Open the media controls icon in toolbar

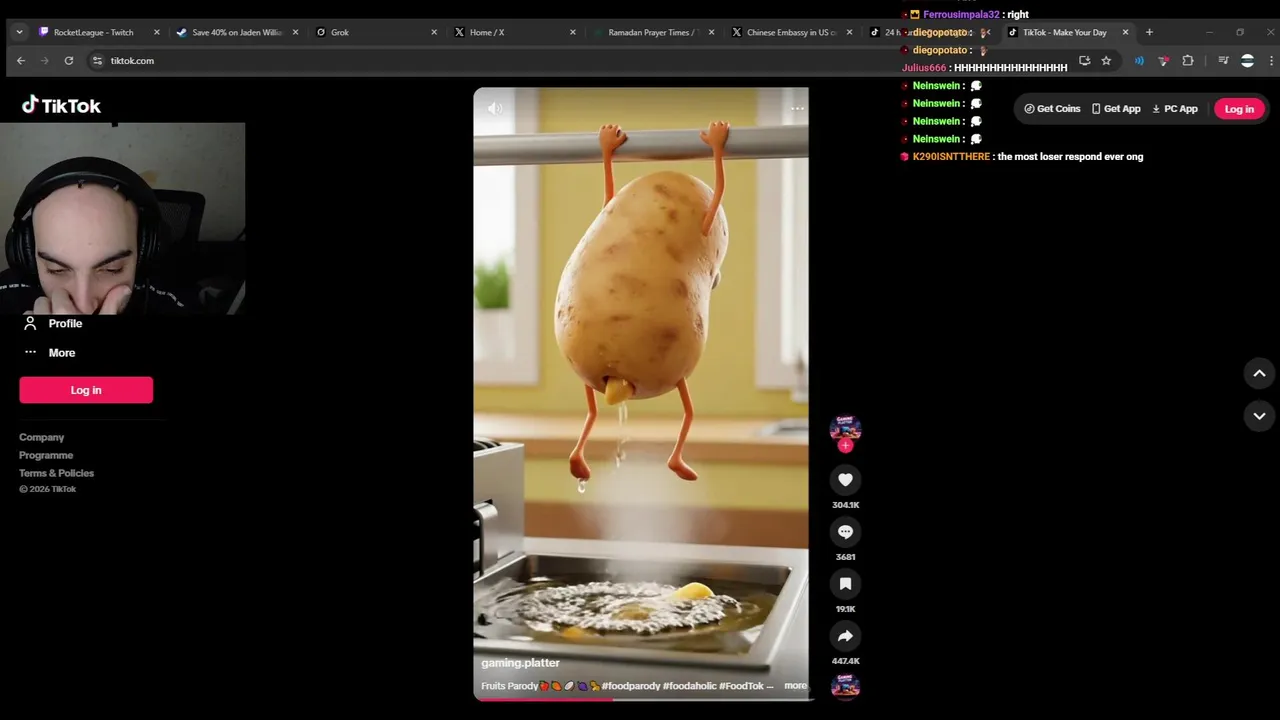click(x=1223, y=61)
